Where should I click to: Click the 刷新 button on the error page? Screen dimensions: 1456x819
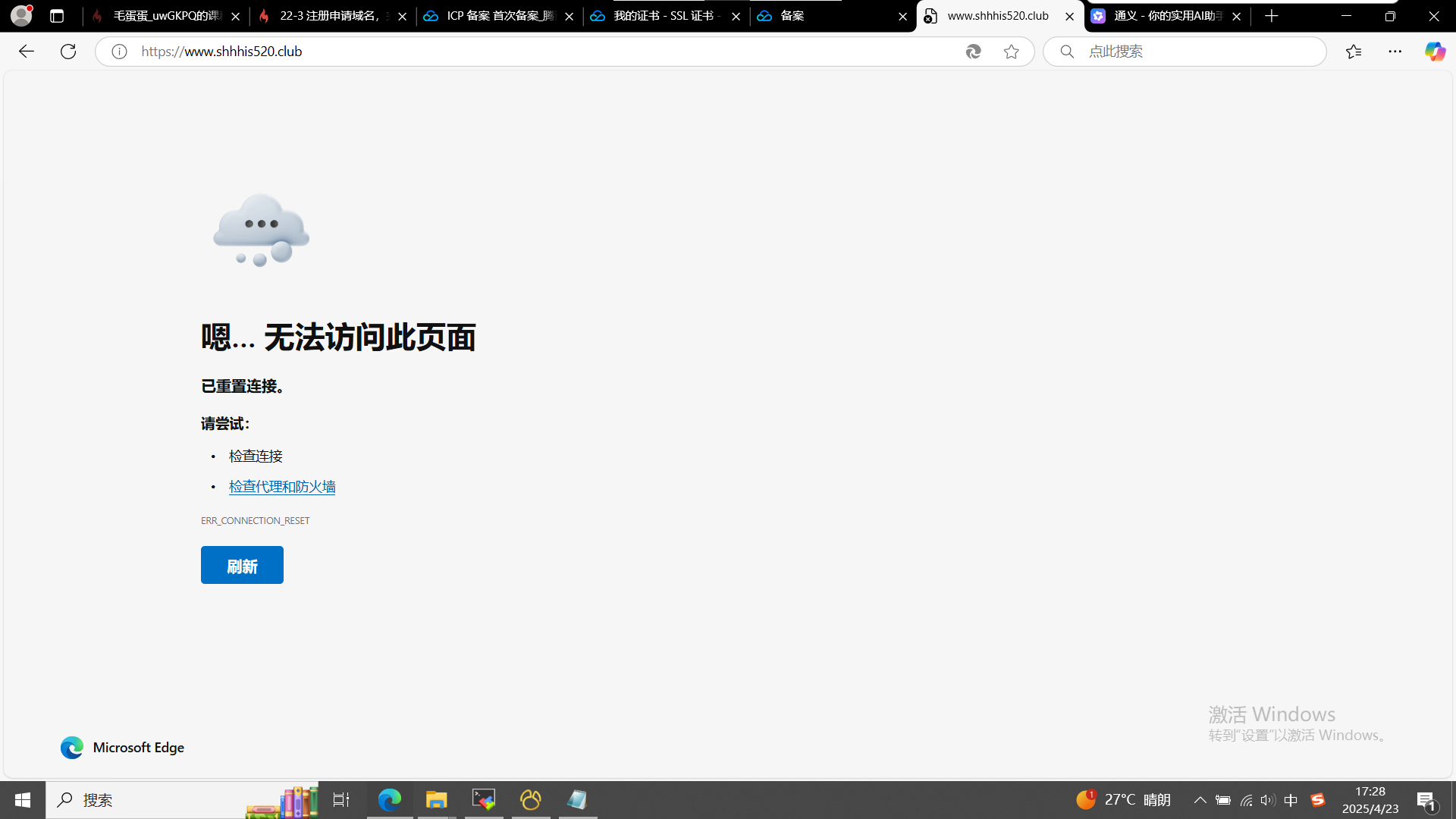[241, 565]
